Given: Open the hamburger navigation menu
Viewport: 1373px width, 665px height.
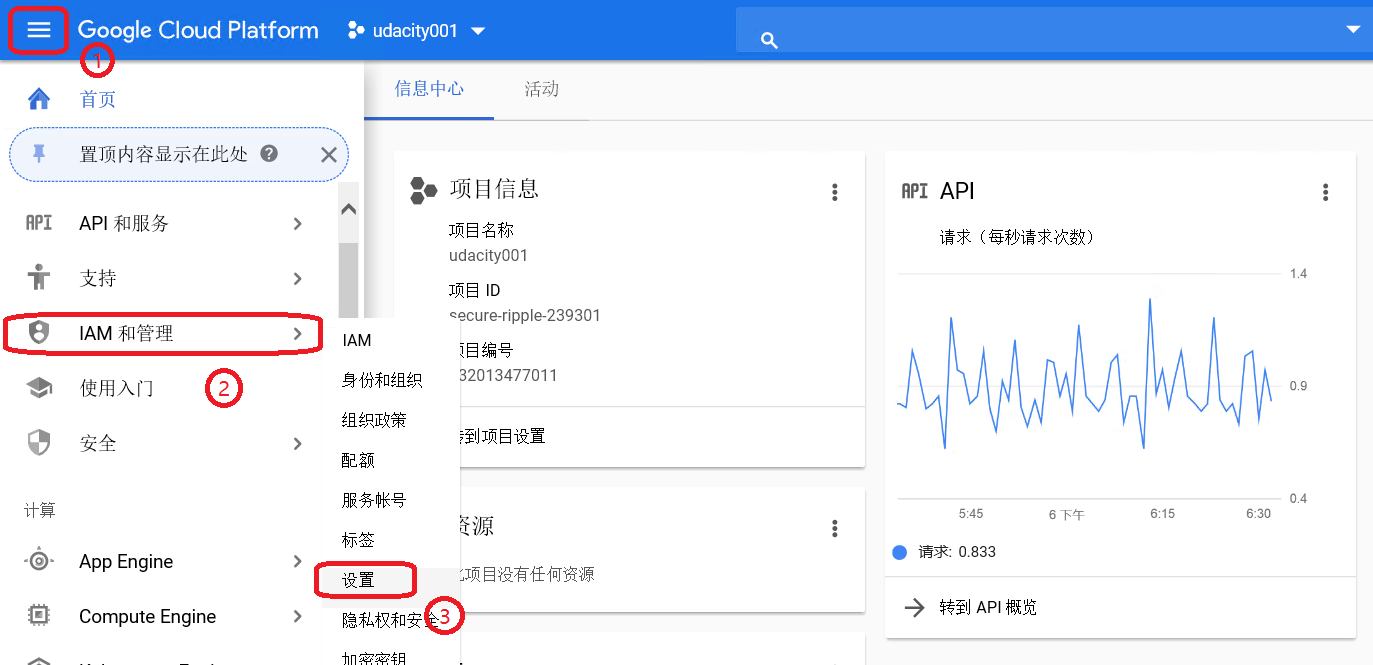Looking at the screenshot, I should coord(39,30).
